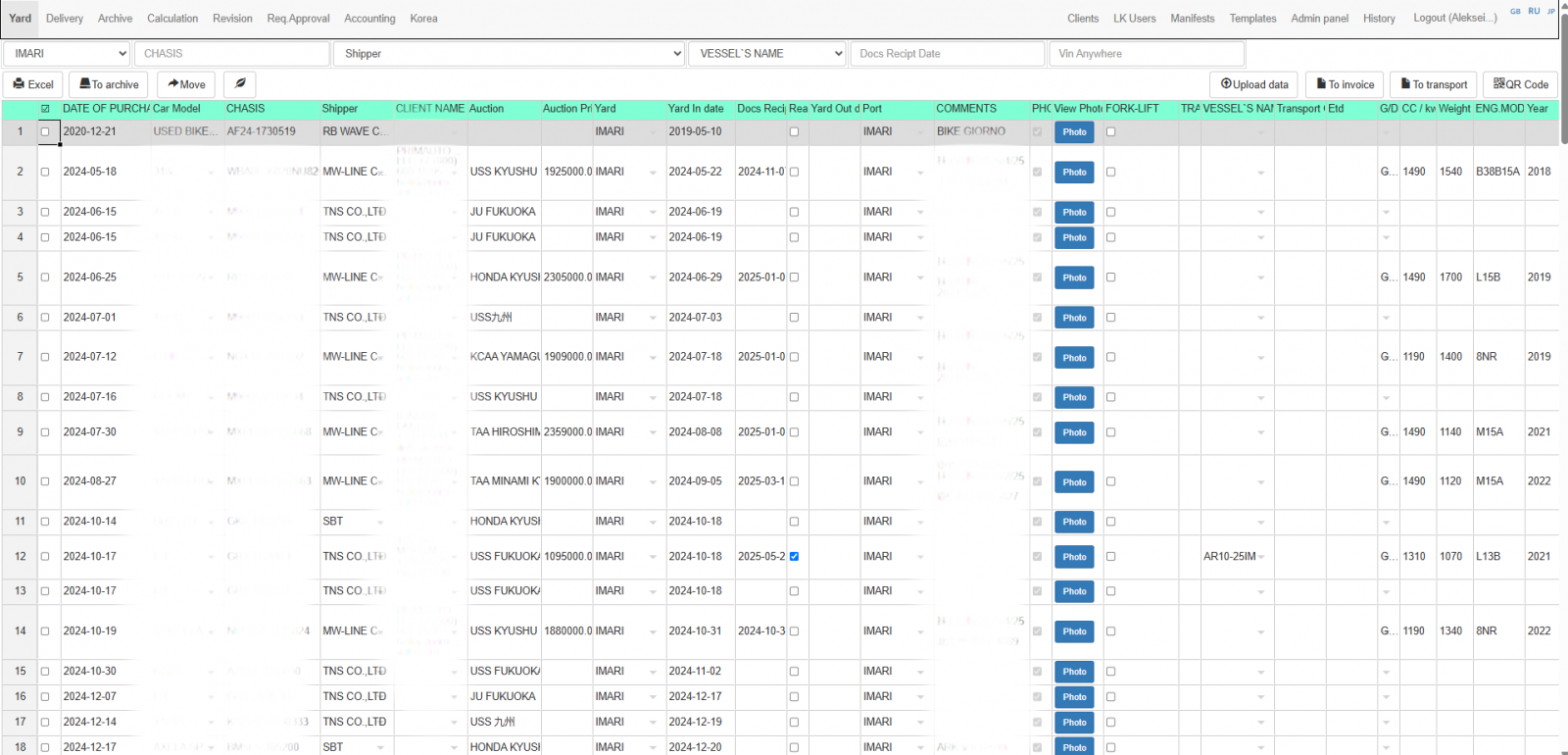The image size is (1568, 755).
Task: Tick the Rea checkbox in row 7
Action: click(794, 358)
